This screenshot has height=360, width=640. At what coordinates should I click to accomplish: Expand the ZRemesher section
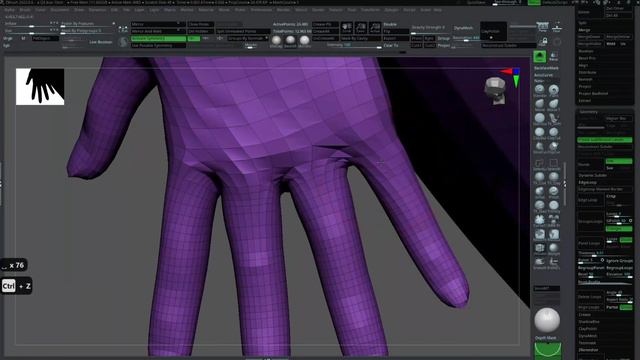coord(588,350)
